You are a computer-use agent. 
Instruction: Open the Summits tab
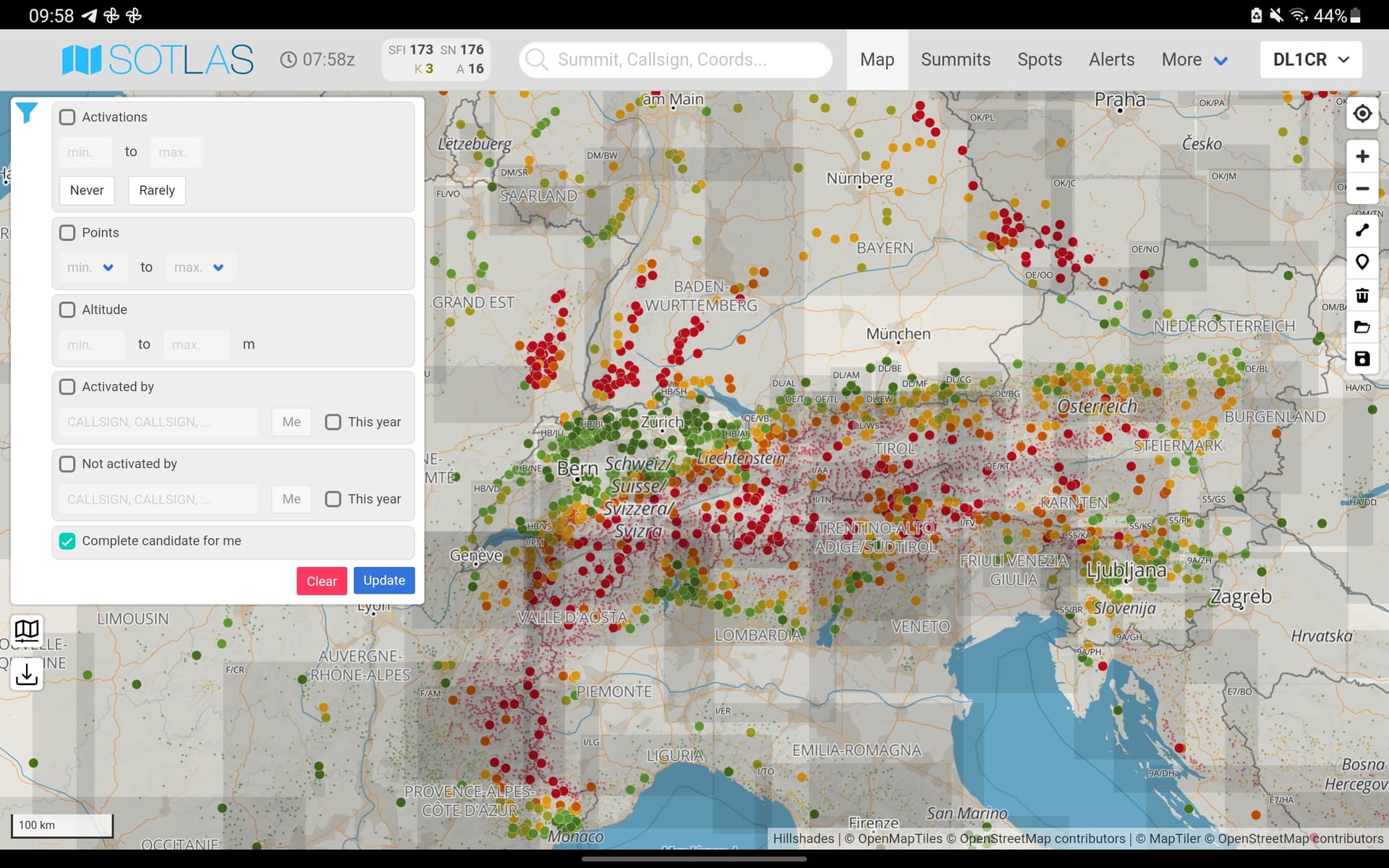coord(956,60)
